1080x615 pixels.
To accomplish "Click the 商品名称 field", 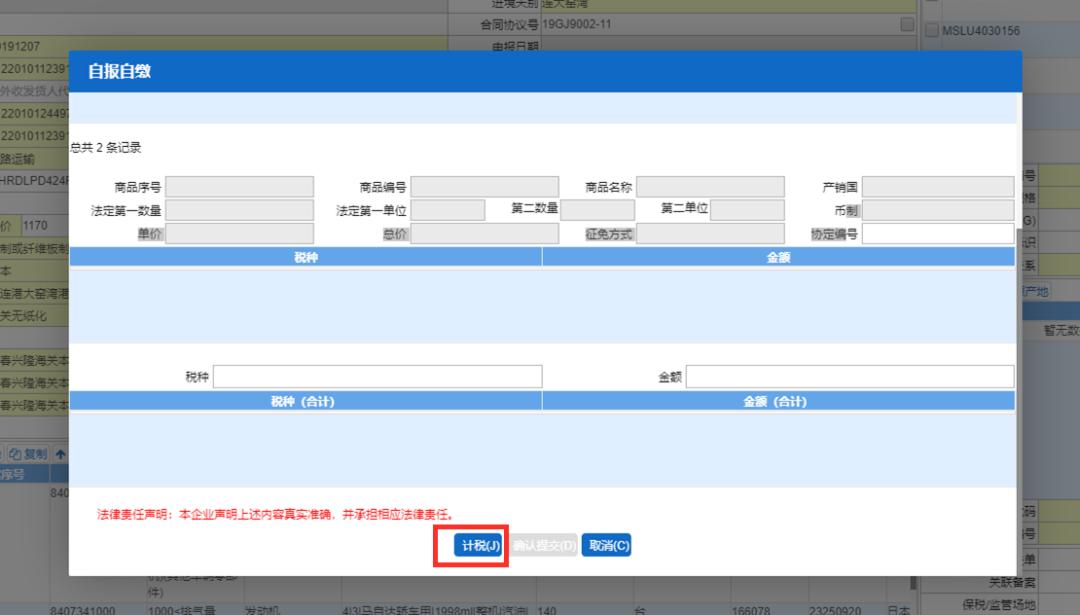I will [710, 186].
